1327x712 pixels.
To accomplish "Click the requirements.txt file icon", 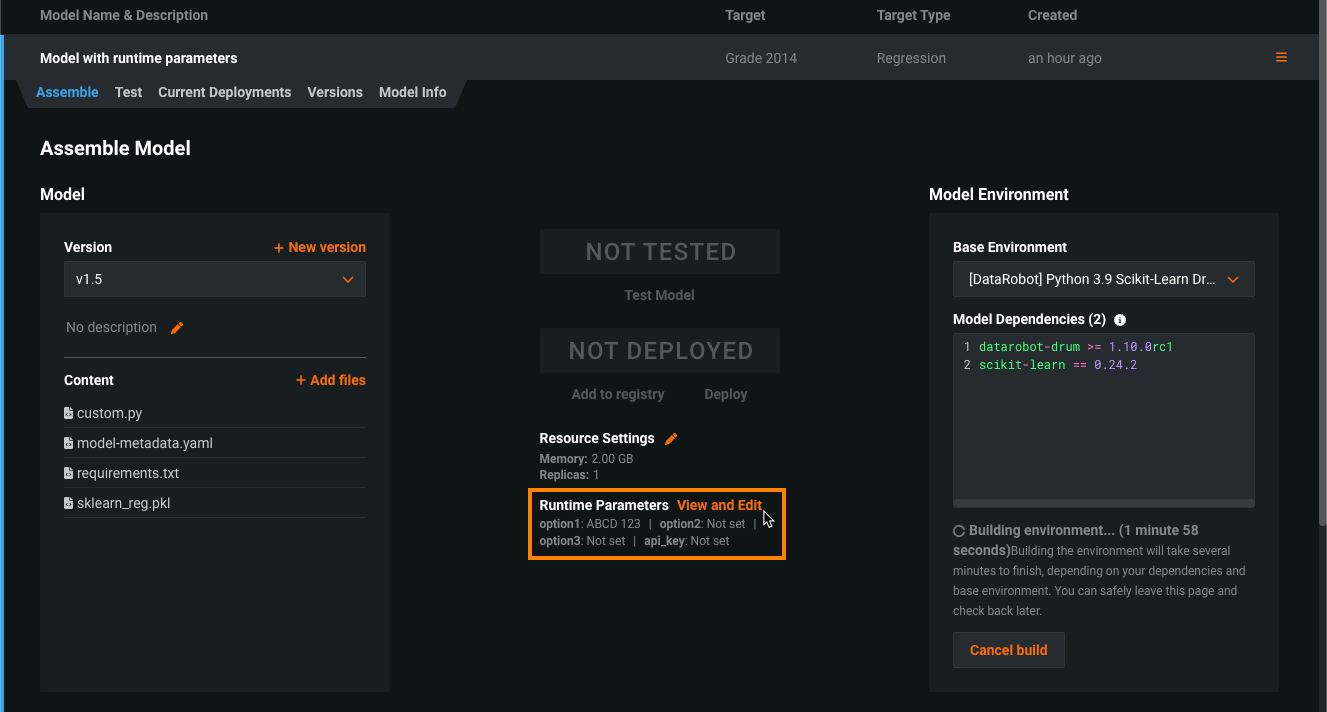I will coord(68,473).
